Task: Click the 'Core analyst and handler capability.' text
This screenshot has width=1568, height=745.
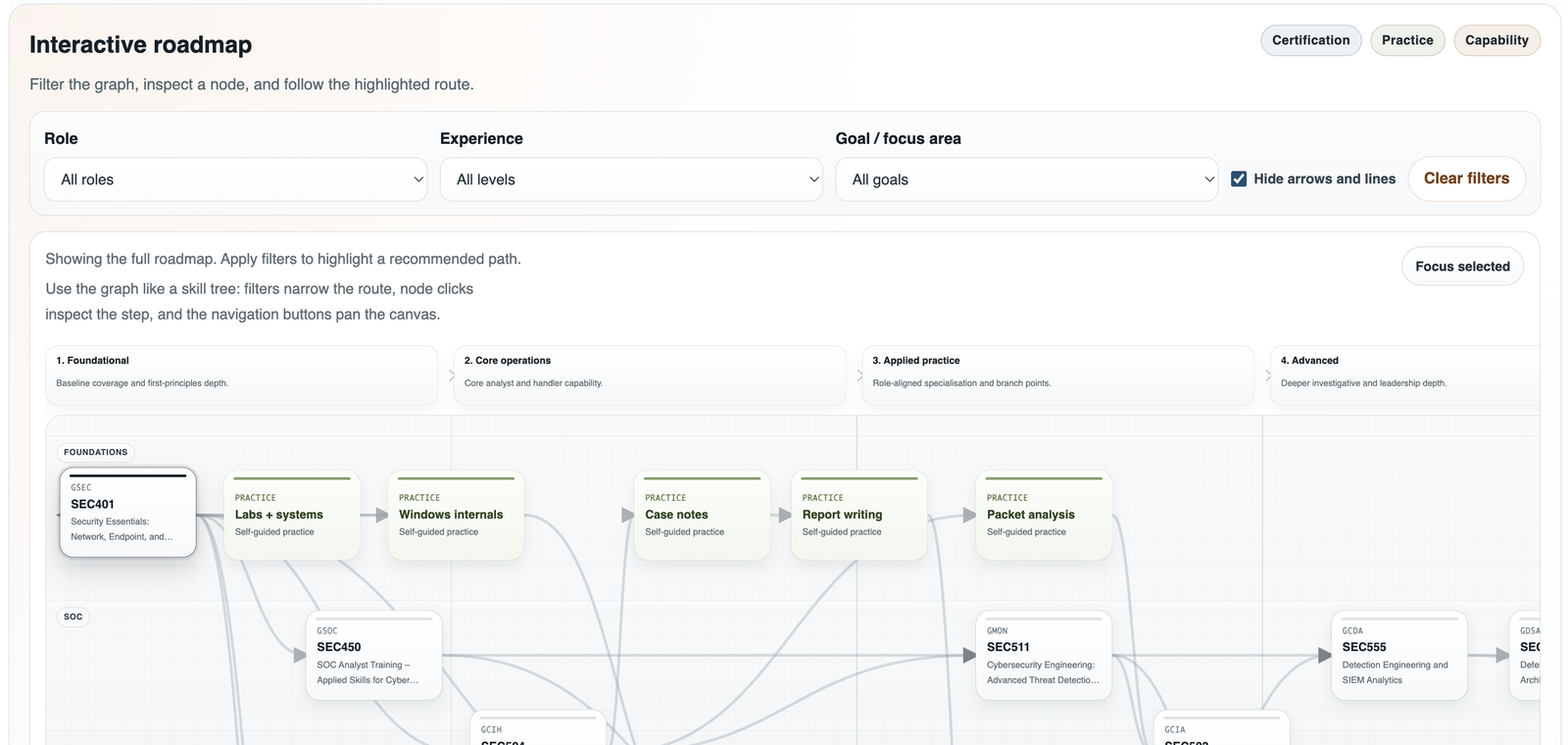Action: coord(533,383)
